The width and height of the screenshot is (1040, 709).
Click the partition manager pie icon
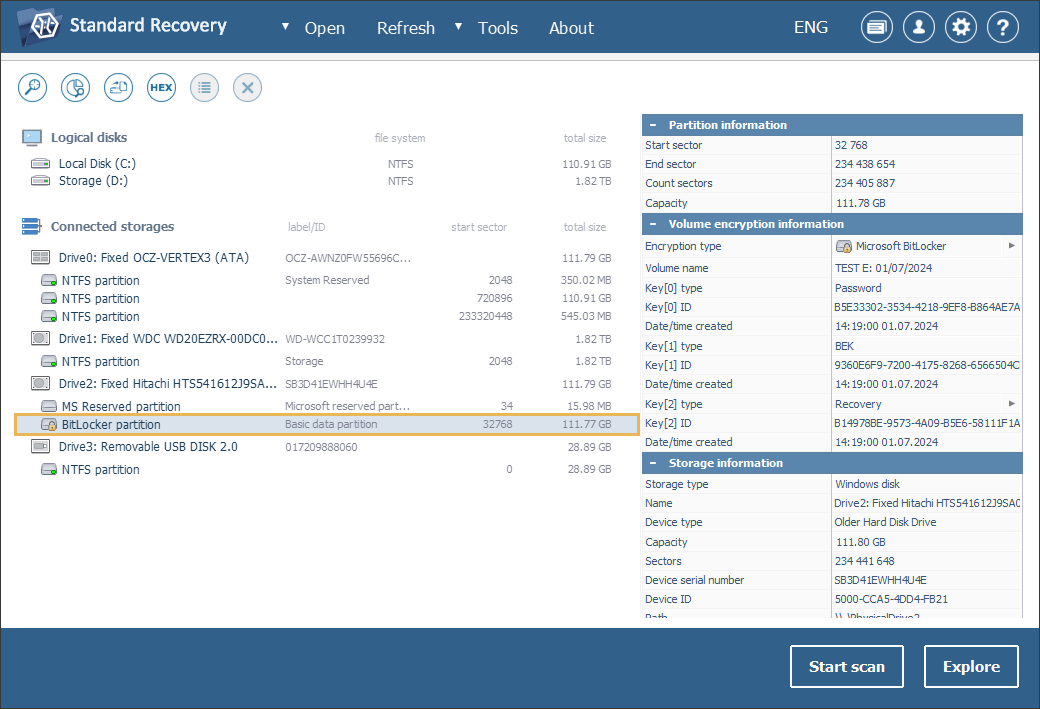pos(76,88)
